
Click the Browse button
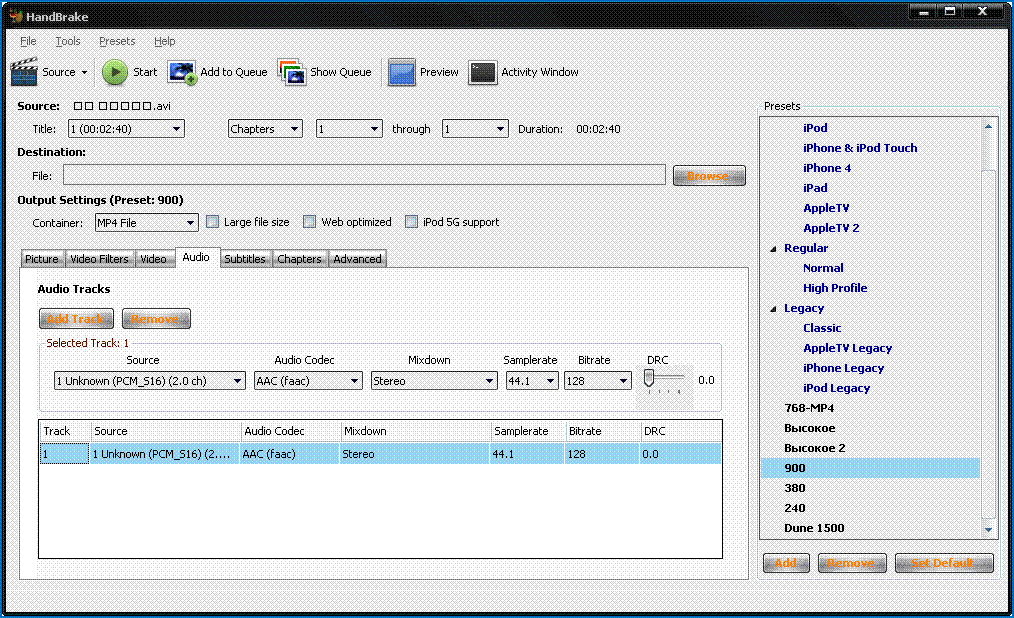(709, 176)
